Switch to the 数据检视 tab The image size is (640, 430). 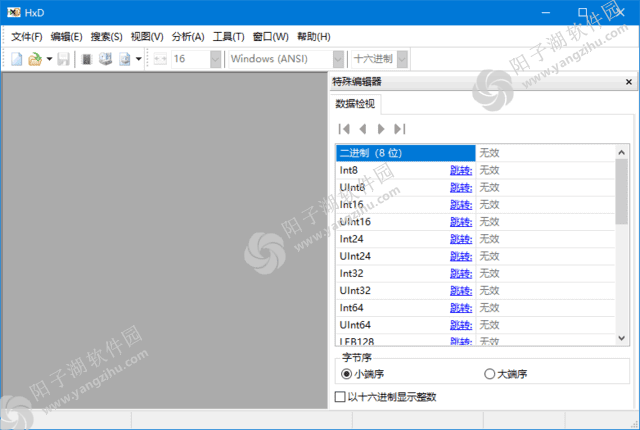355,104
